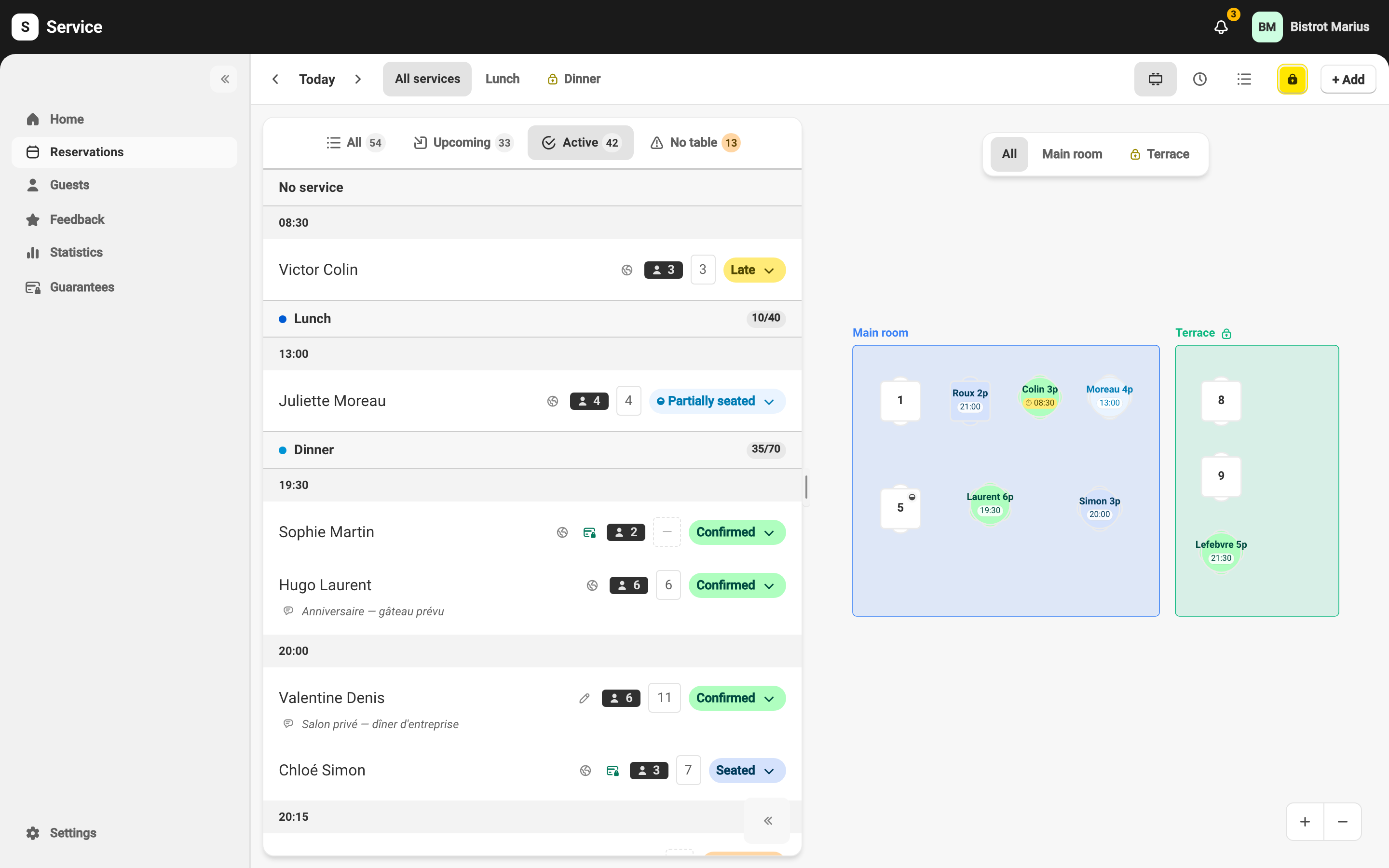Go to Home in sidebar
Viewport: 1389px width, 868px height.
(x=124, y=120)
